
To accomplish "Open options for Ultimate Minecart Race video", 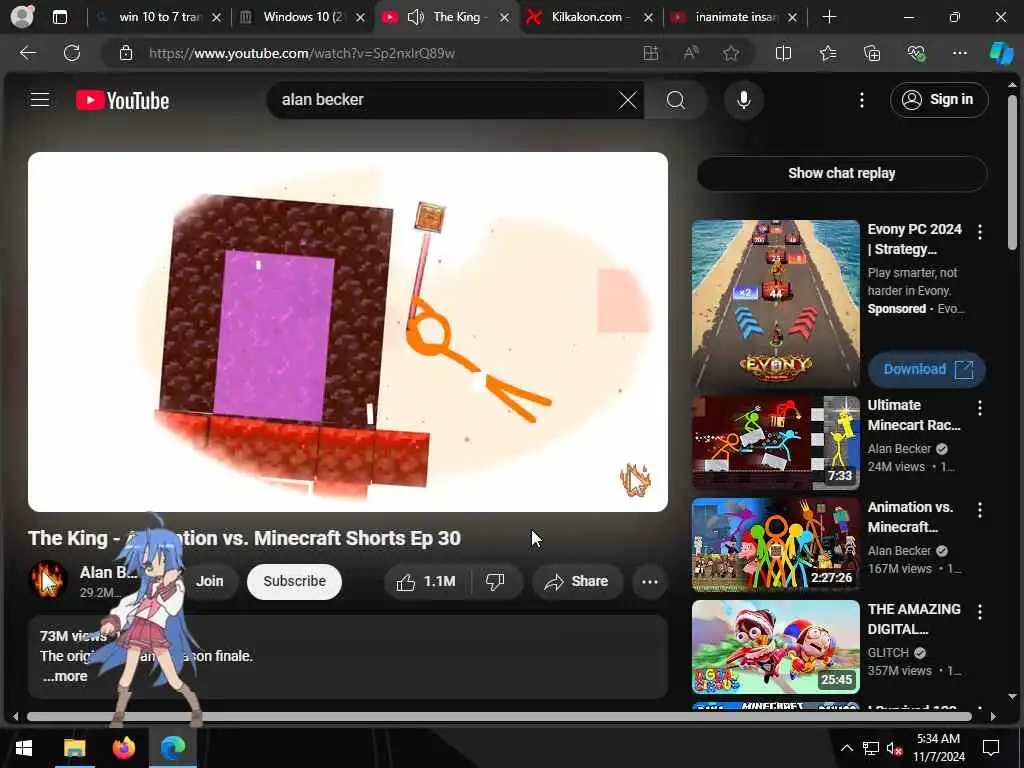I will (980, 408).
